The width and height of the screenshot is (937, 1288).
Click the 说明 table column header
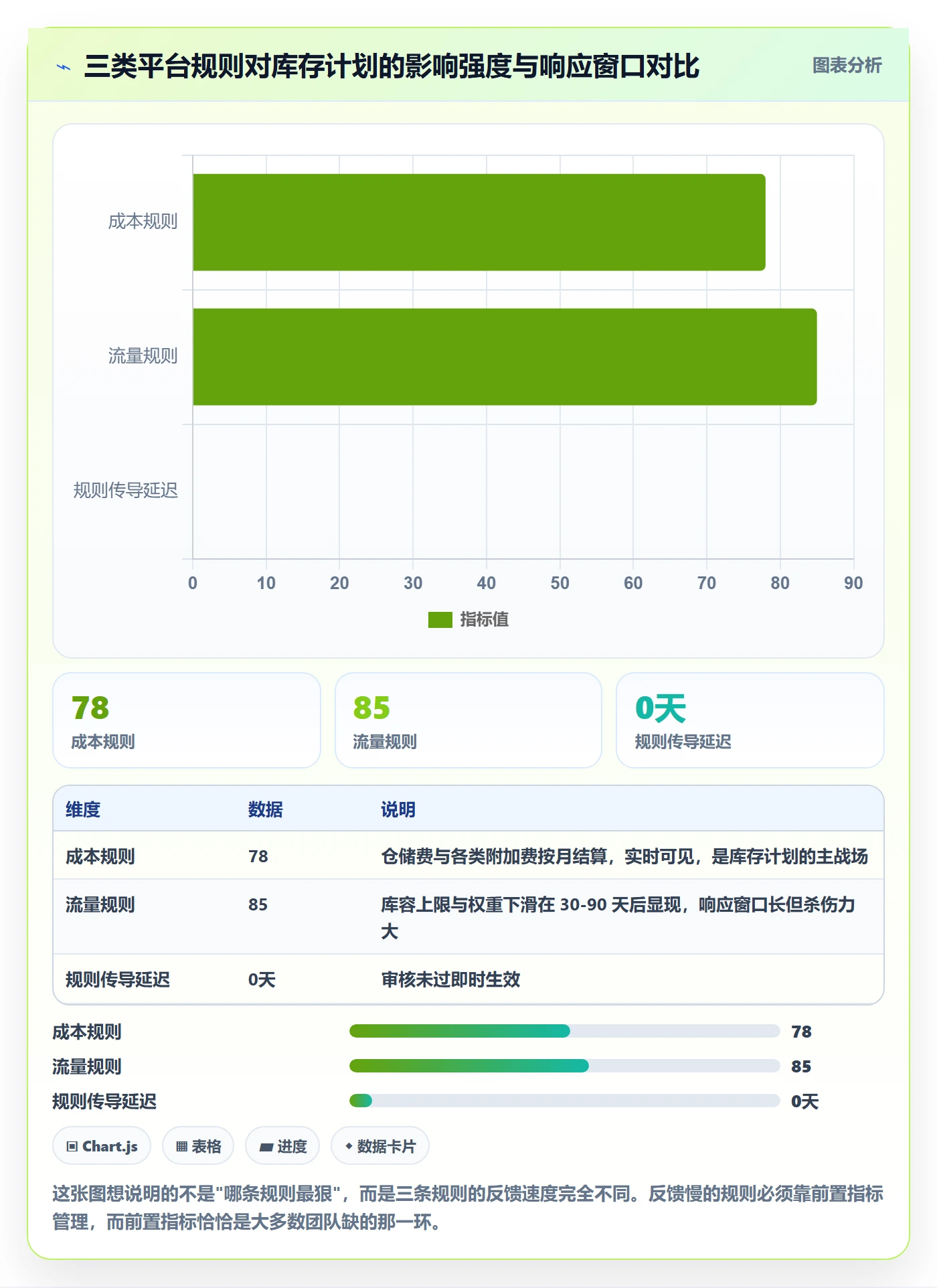[398, 809]
